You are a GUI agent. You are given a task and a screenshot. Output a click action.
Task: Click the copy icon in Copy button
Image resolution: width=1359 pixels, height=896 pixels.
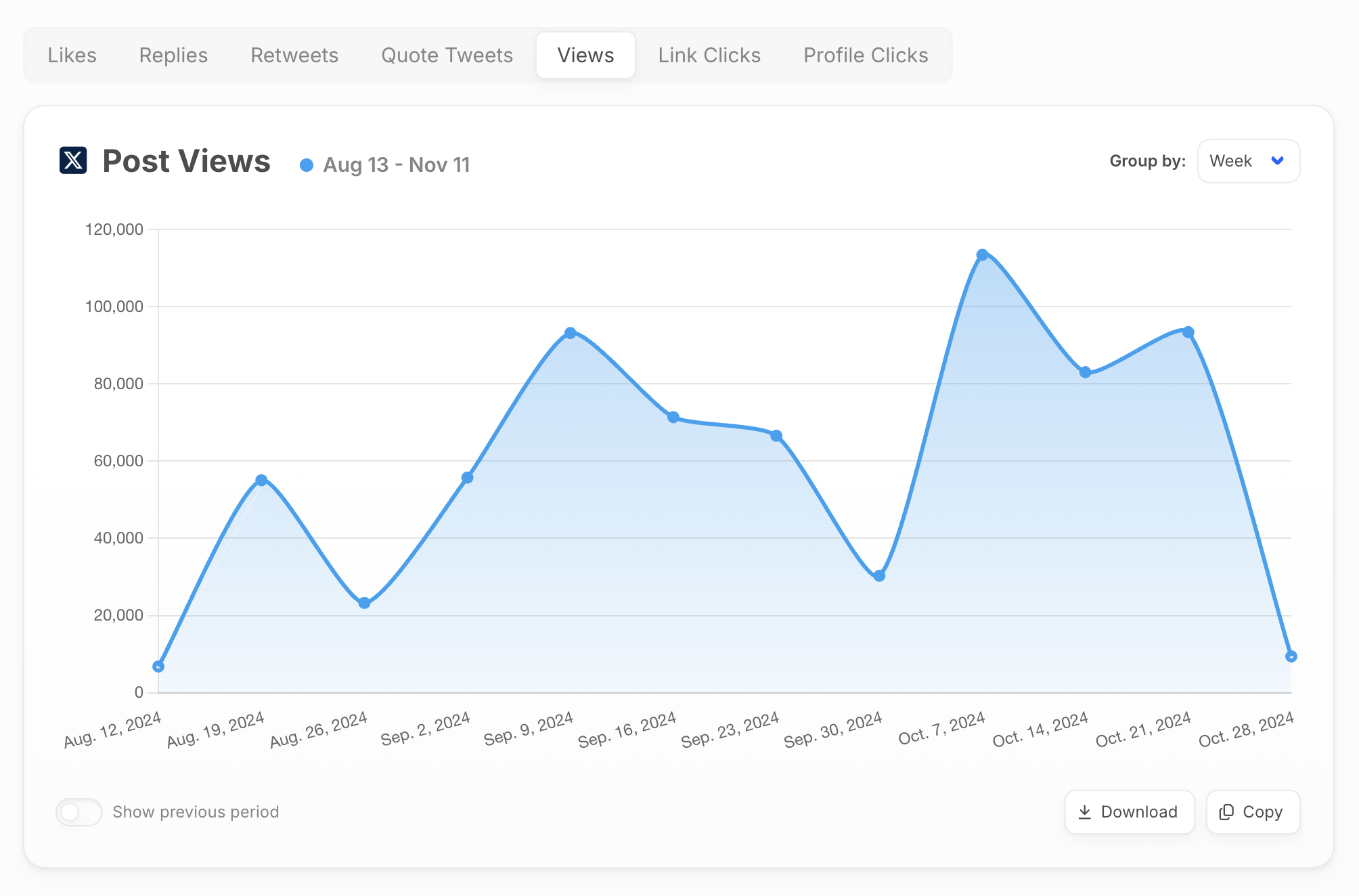(x=1226, y=812)
